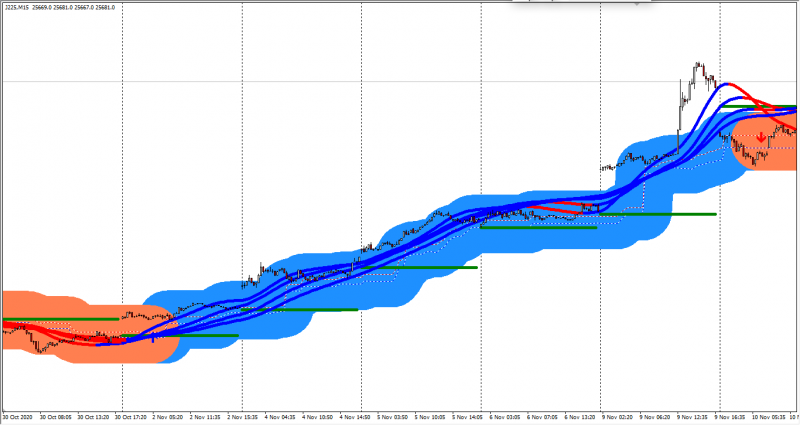
Task: Select the "6 Nov 03:05" axis label
Action: [505, 417]
